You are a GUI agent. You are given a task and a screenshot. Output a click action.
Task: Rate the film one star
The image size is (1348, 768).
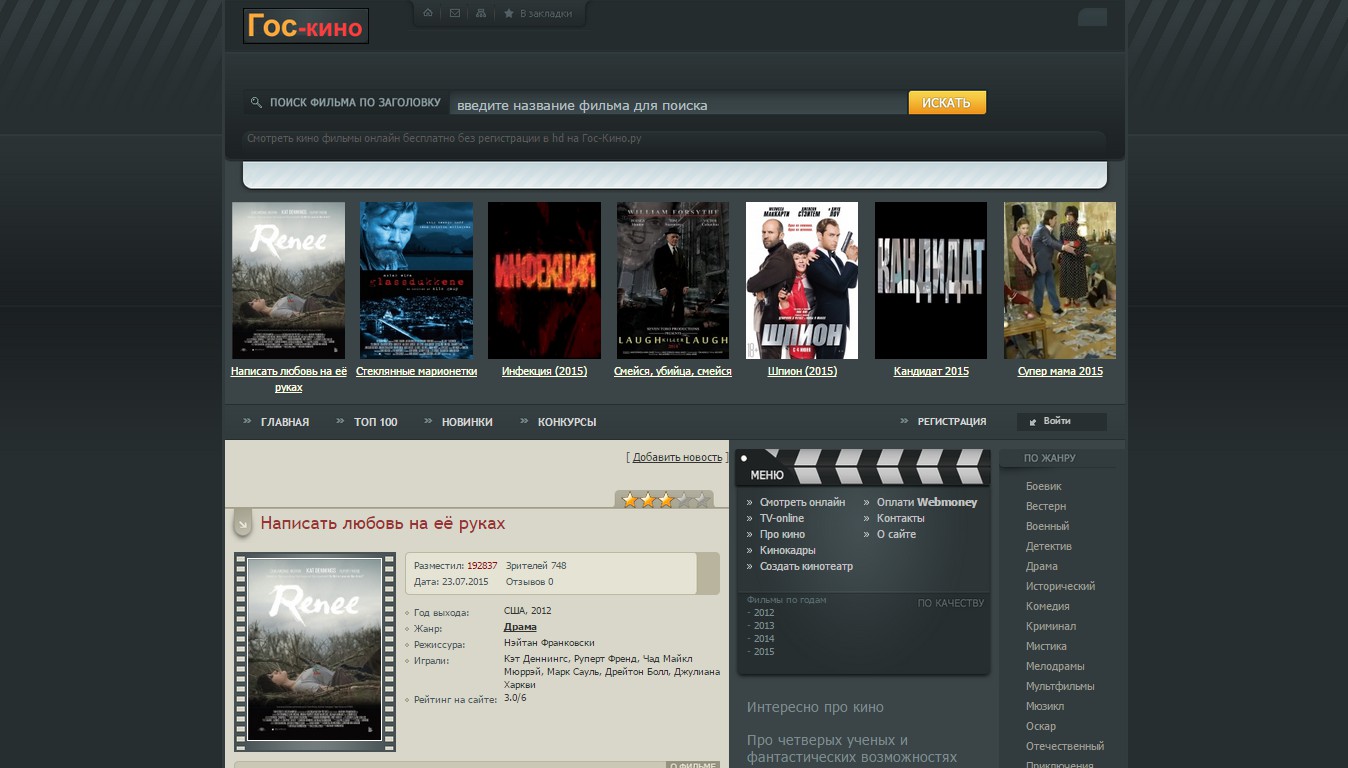click(630, 500)
